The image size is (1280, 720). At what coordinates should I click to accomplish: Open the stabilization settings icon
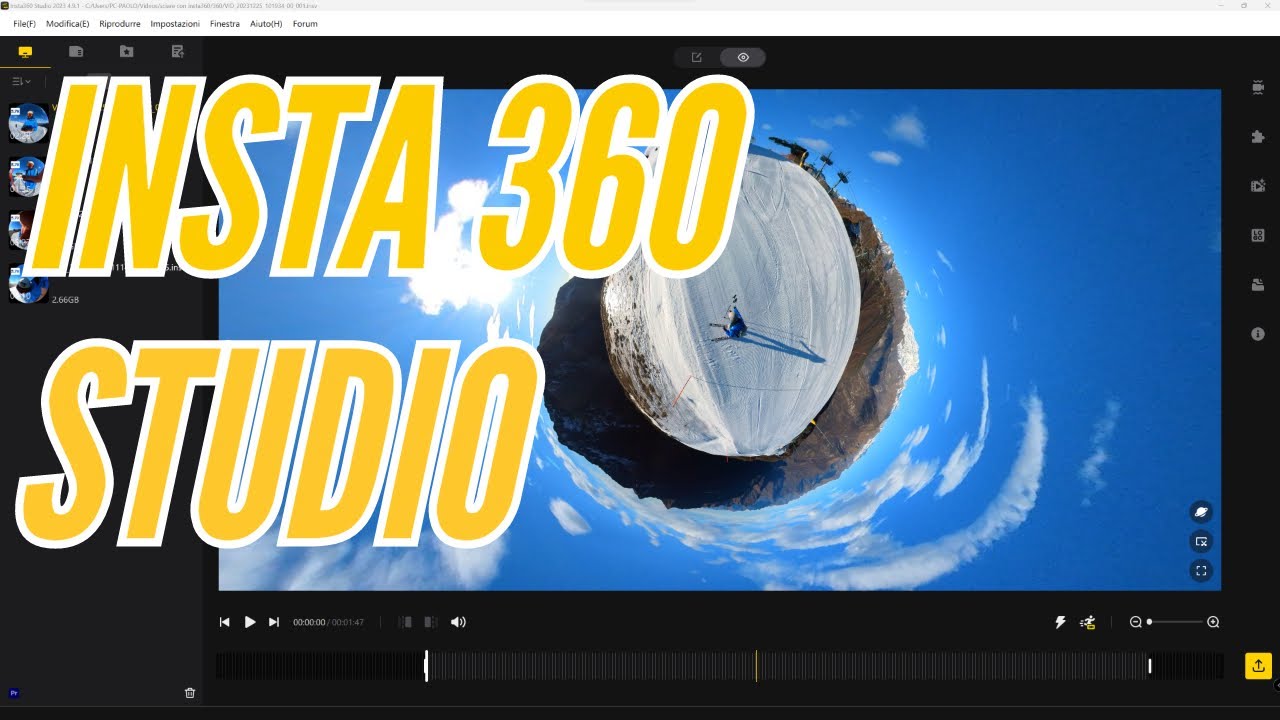coord(1258,87)
